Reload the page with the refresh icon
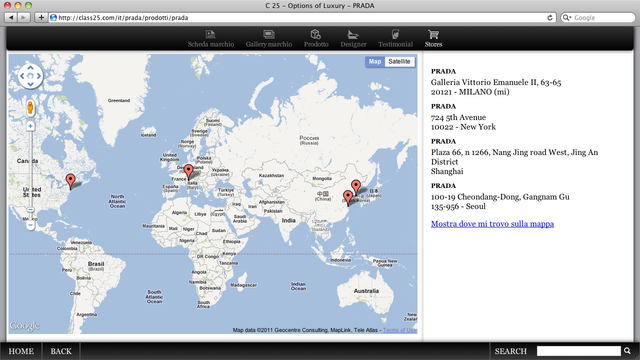The width and height of the screenshot is (640, 360). point(550,18)
